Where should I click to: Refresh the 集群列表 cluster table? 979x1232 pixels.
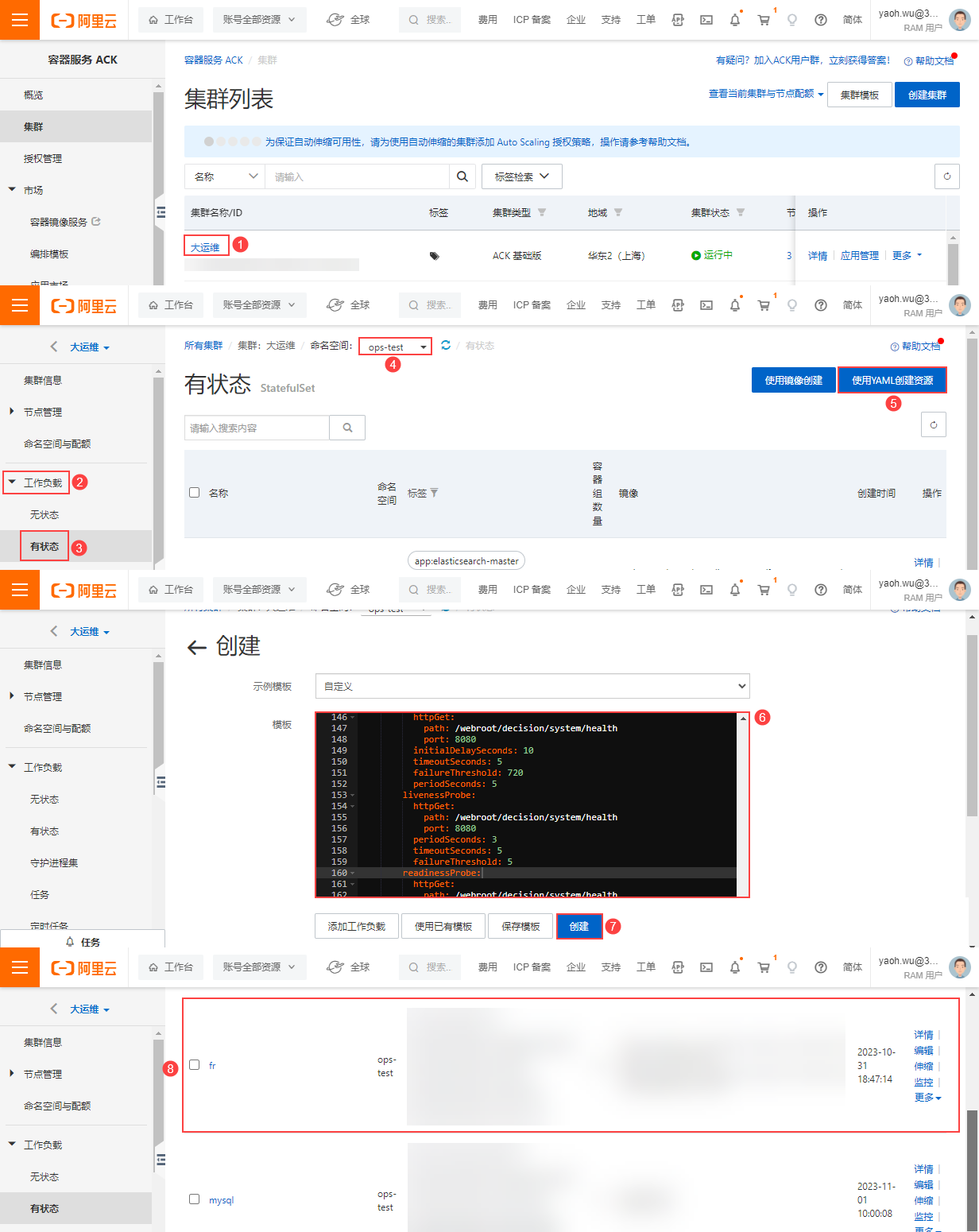pos(946,176)
